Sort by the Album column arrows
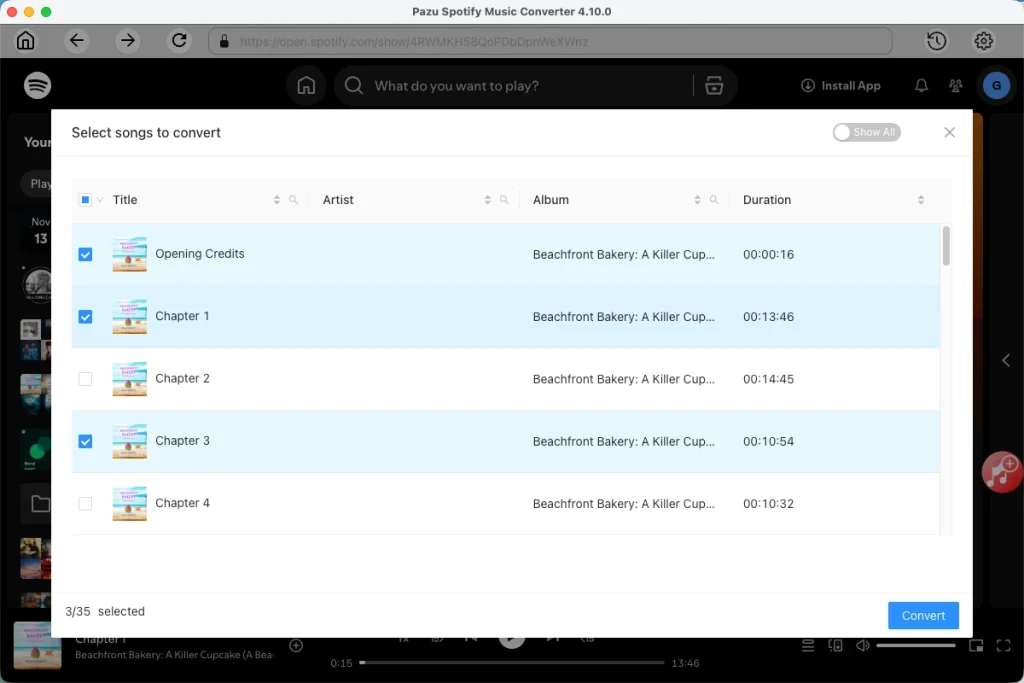This screenshot has width=1024, height=683. 697,200
